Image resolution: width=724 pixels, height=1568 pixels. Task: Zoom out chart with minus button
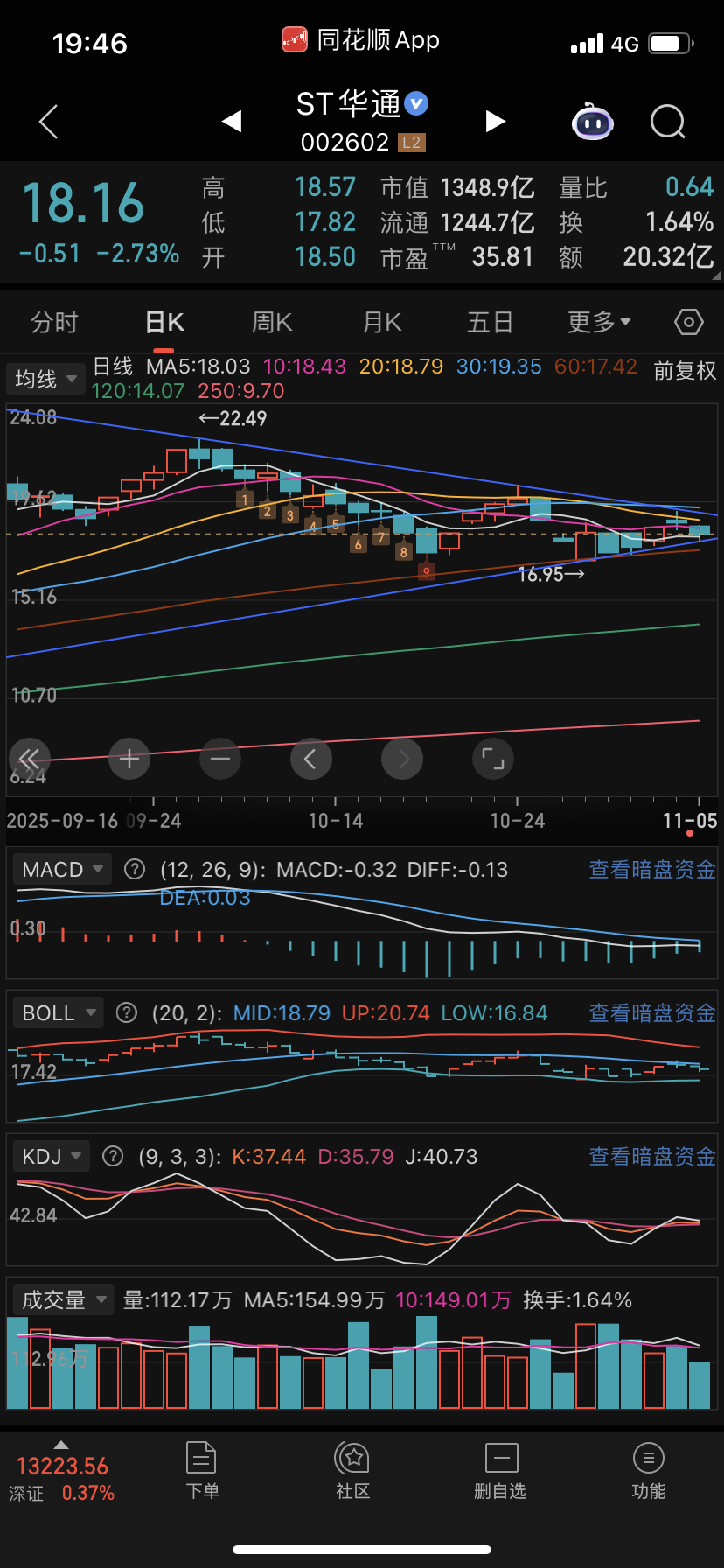[x=220, y=759]
